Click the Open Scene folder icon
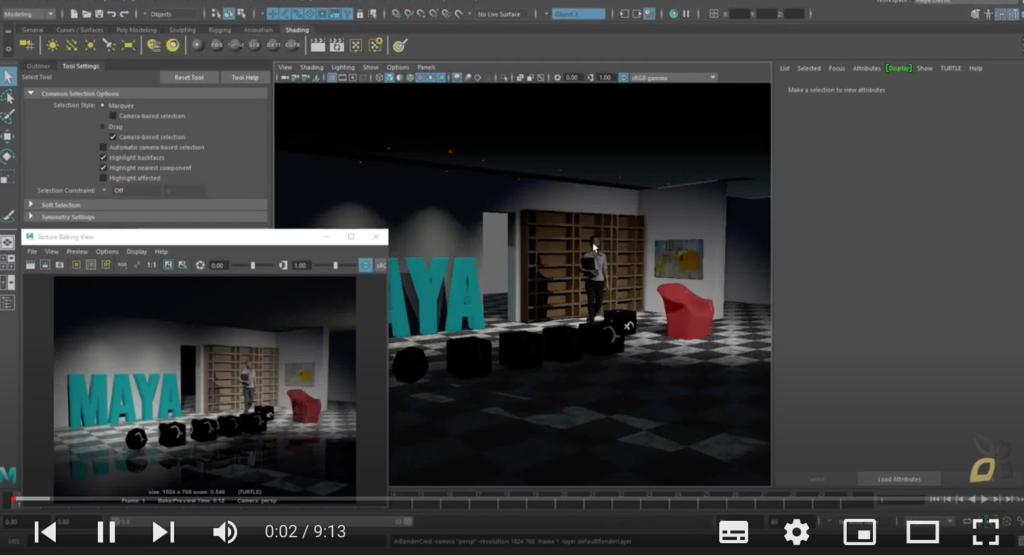The width and height of the screenshot is (1024, 555). [x=86, y=14]
